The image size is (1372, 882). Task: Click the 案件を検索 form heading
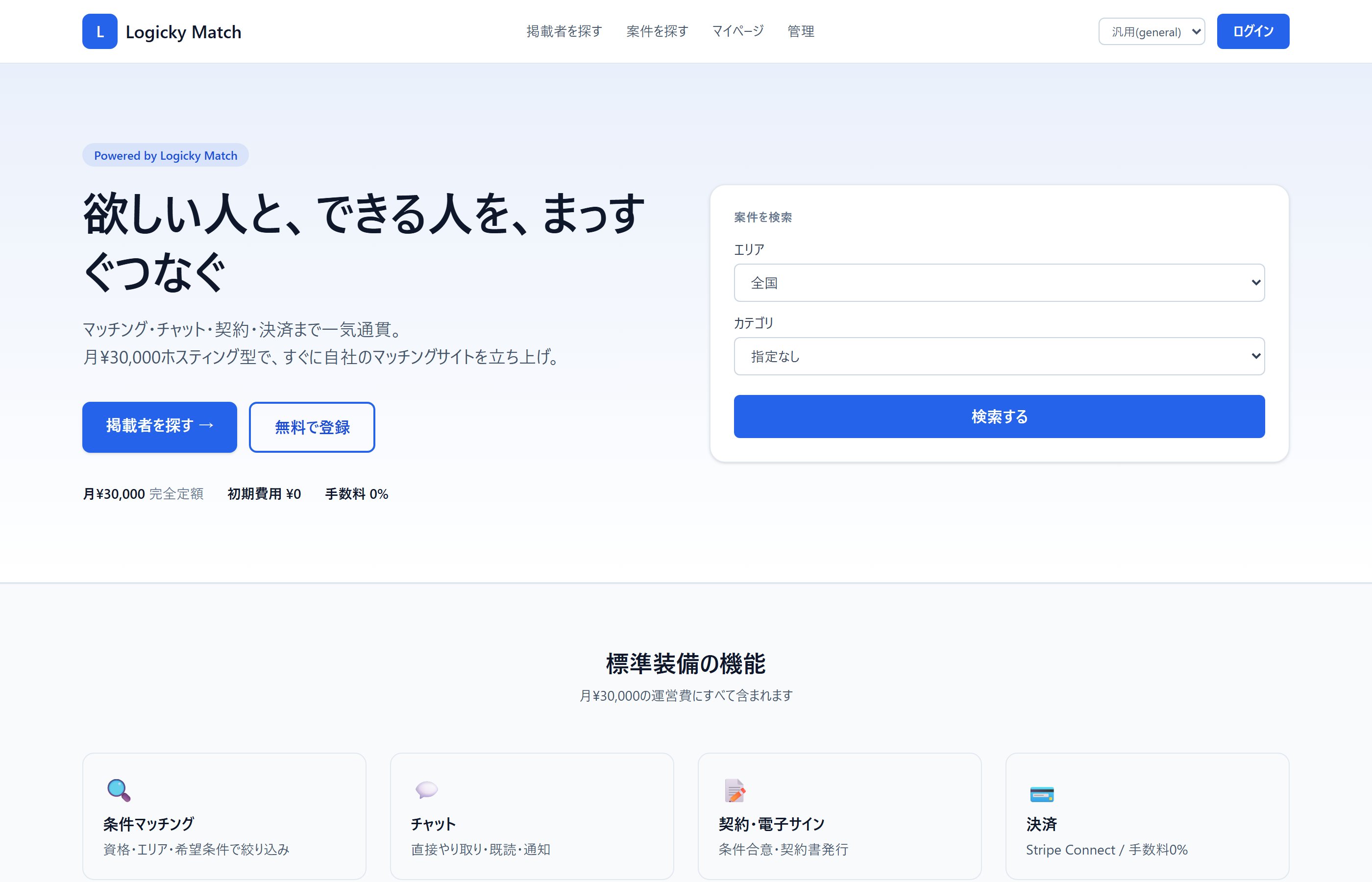[x=763, y=217]
